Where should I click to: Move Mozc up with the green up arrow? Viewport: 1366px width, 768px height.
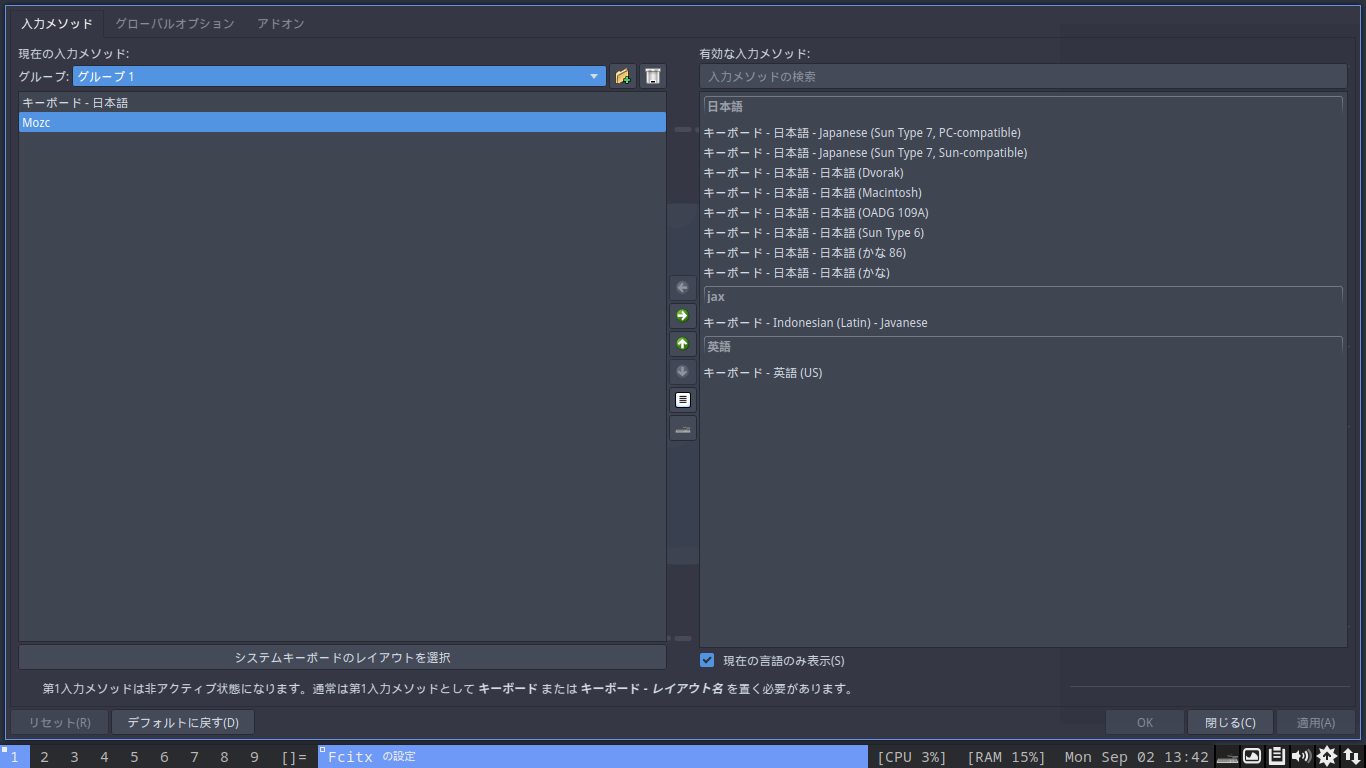click(683, 344)
